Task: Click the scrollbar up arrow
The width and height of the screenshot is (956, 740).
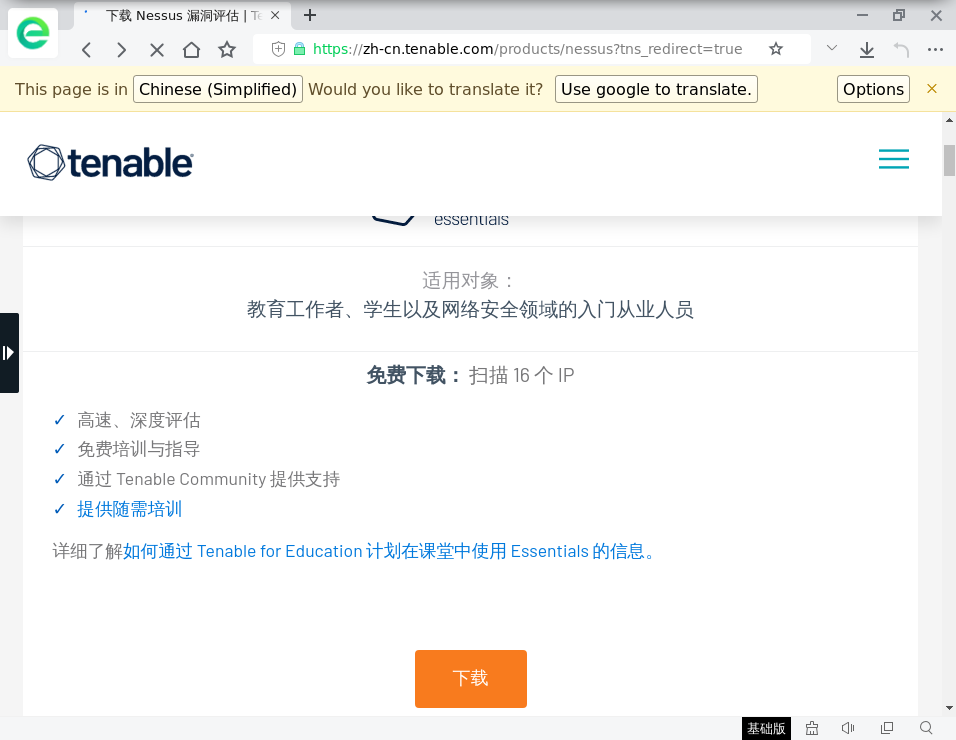Action: tap(949, 120)
